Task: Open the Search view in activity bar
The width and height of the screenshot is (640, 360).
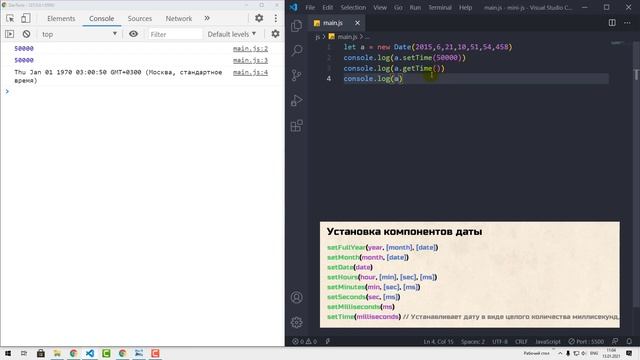Action: coord(297,50)
